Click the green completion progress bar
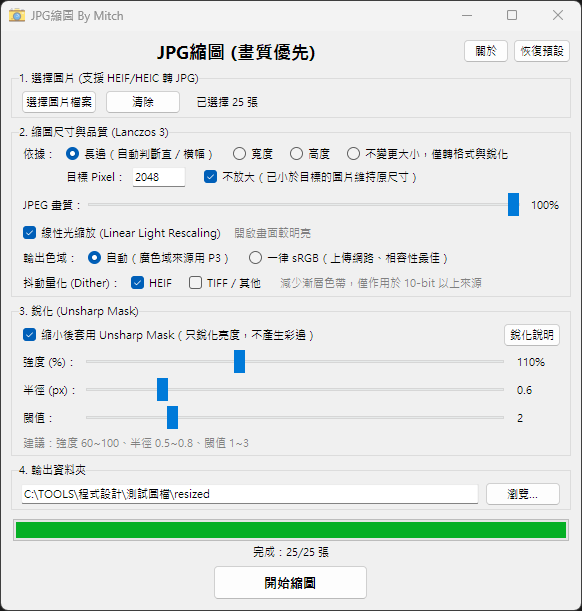 pyautogui.click(x=291, y=530)
